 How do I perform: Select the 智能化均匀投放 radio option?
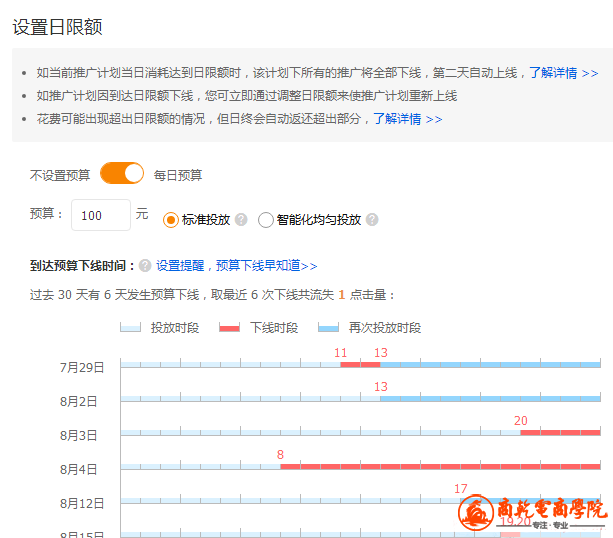tap(266, 220)
